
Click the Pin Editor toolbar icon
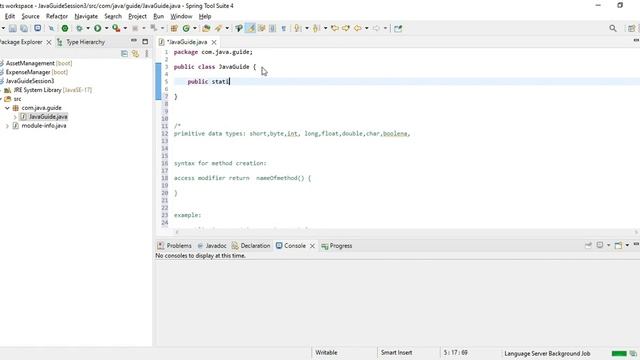(x=398, y=28)
